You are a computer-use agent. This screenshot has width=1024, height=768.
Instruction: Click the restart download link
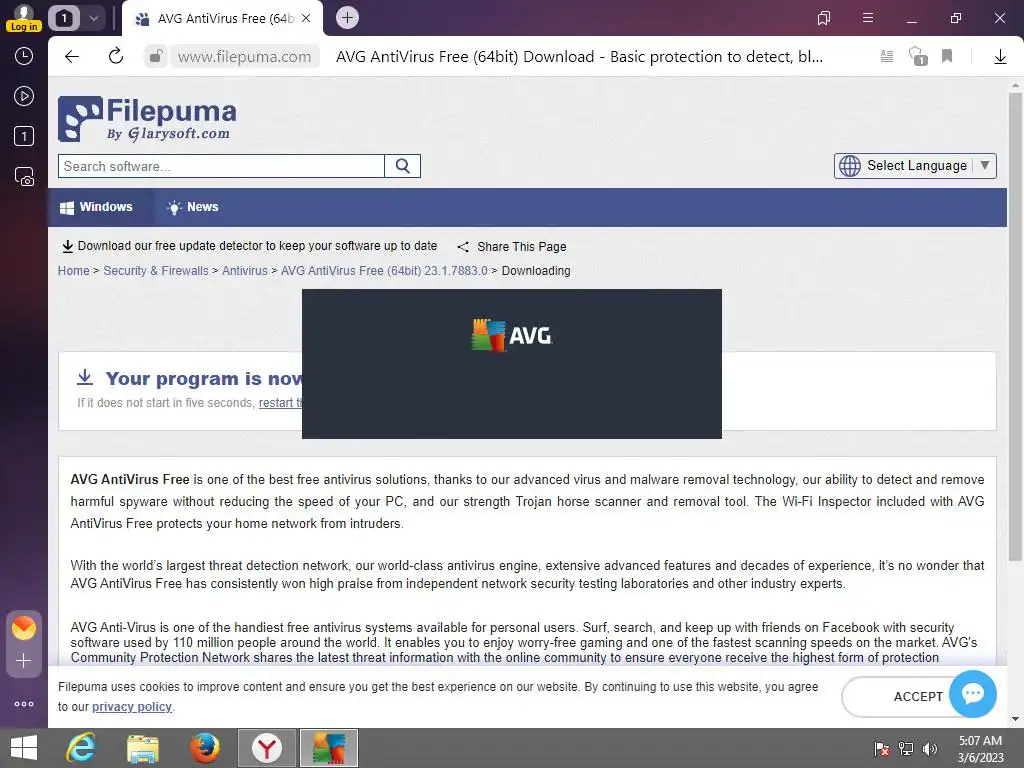coord(280,403)
